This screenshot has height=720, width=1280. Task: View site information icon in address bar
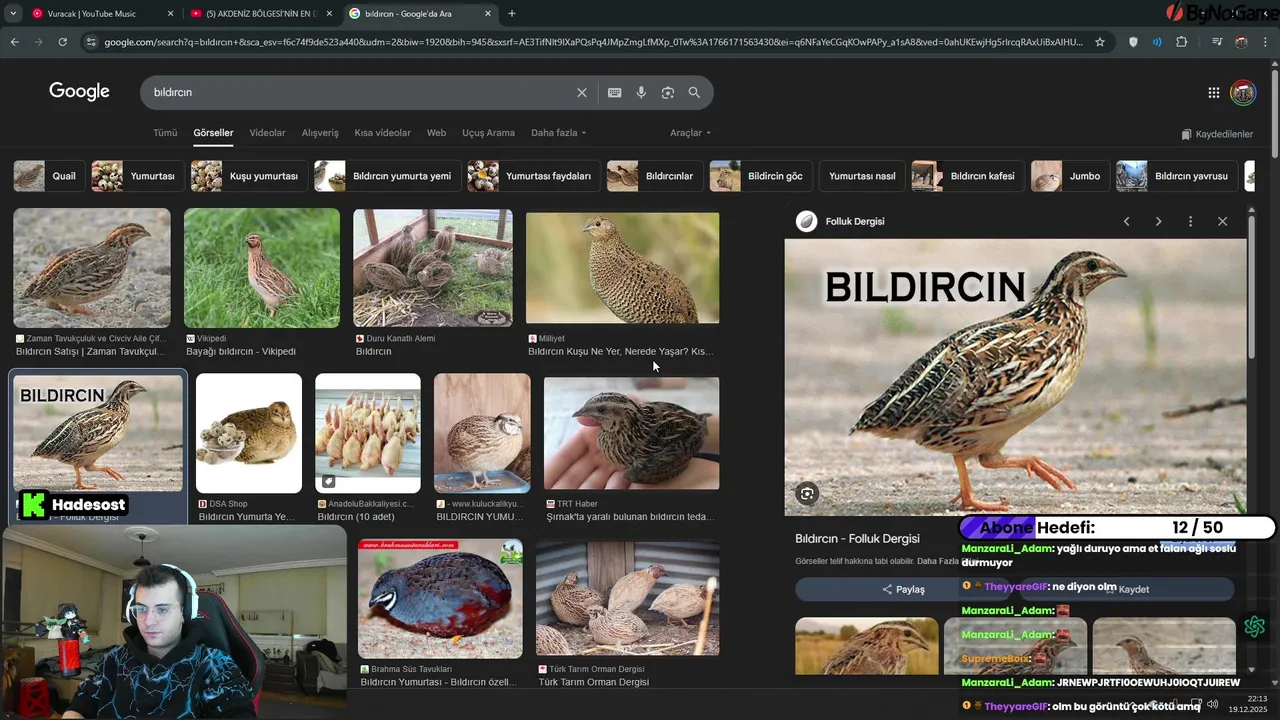click(x=91, y=42)
